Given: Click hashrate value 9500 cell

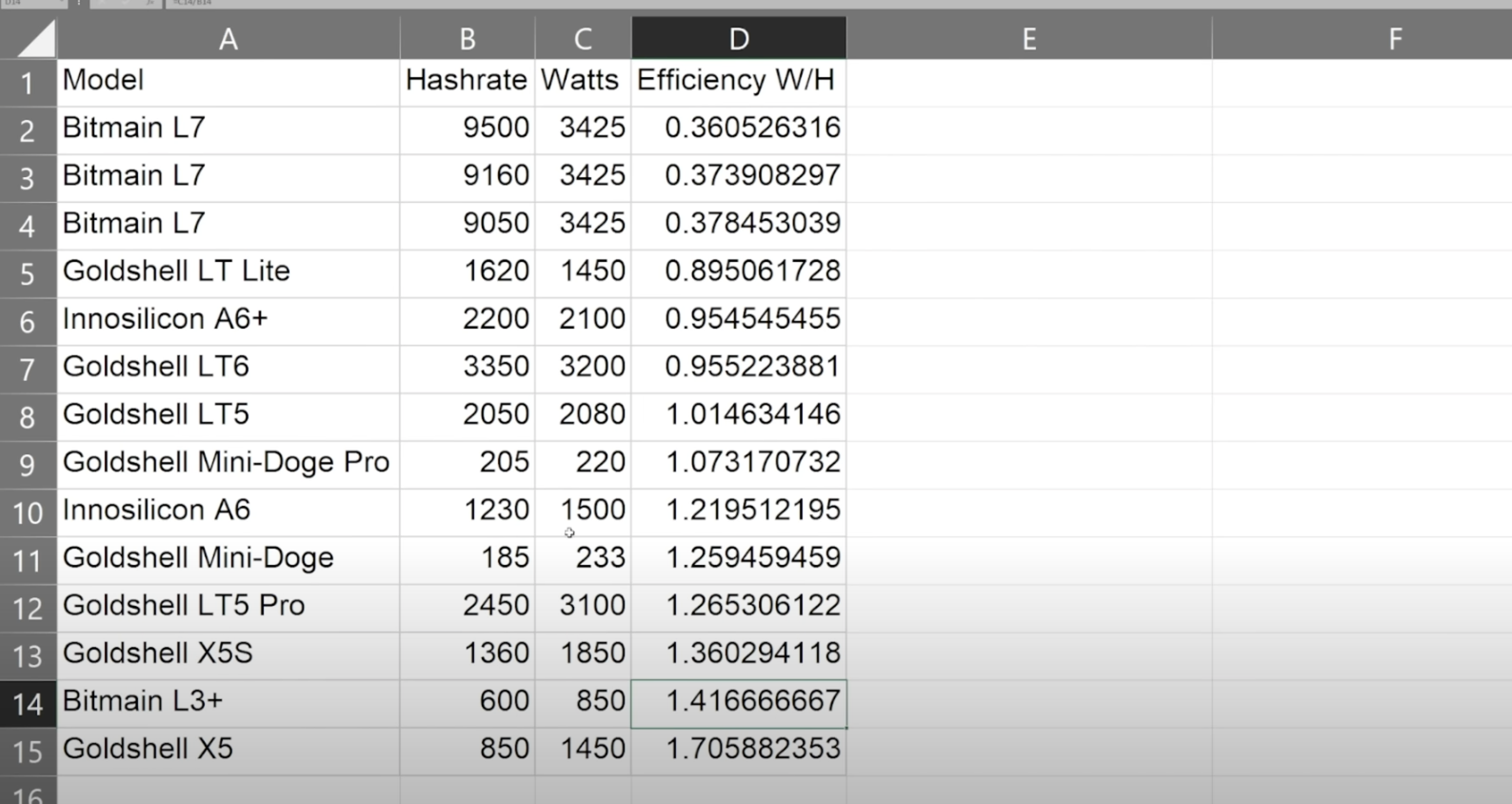Looking at the screenshot, I should point(467,129).
